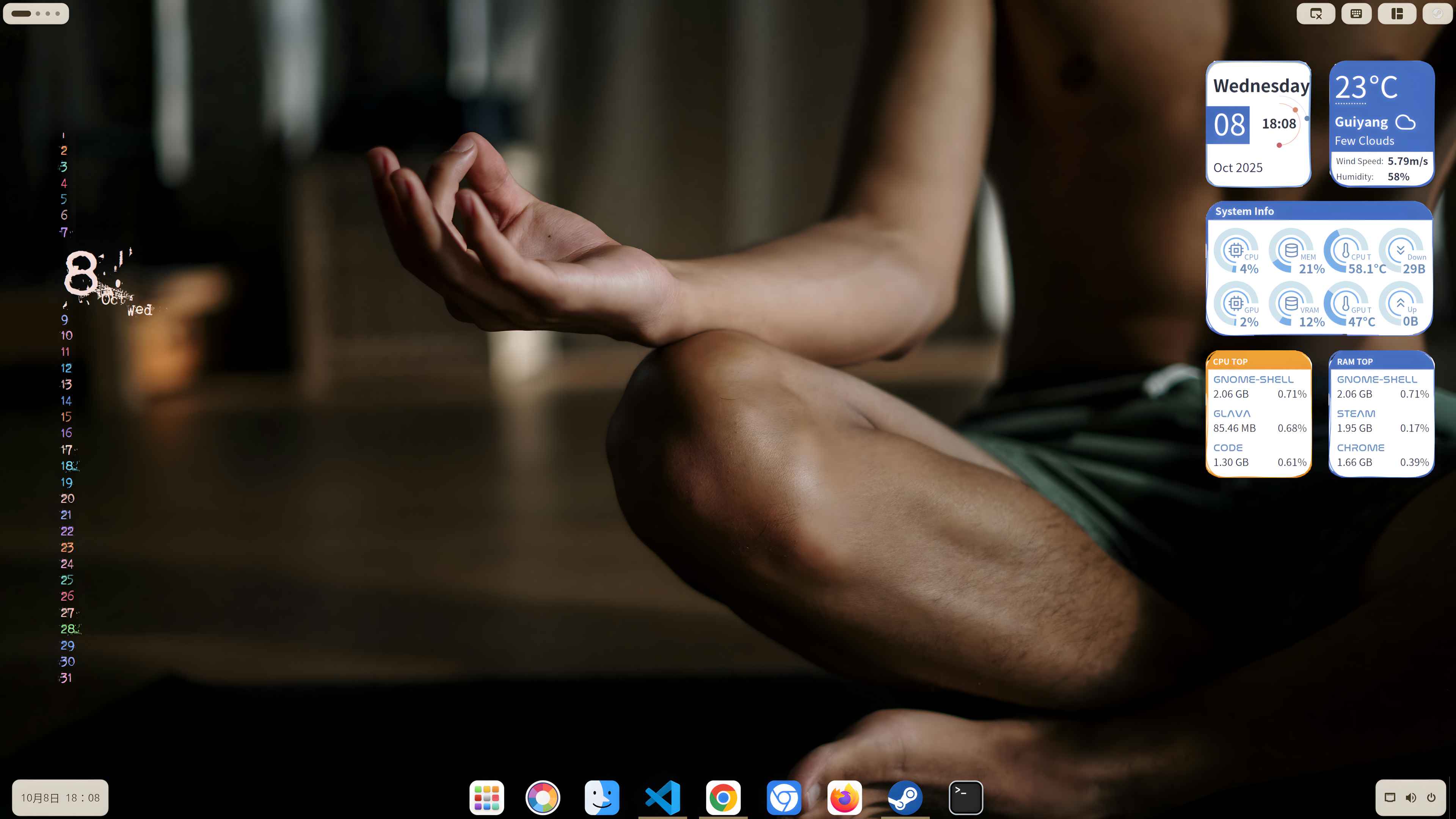The image size is (1456, 819).
Task: Click GNOME-SHELL entry in CPU TOP widget
Action: (x=1253, y=379)
